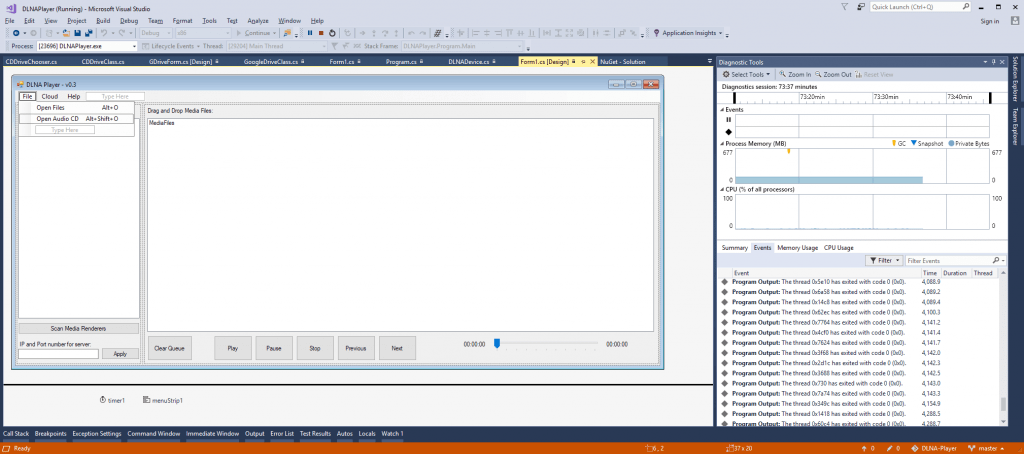Click the IP and Port number field
The width and height of the screenshot is (1024, 454).
(x=58, y=354)
